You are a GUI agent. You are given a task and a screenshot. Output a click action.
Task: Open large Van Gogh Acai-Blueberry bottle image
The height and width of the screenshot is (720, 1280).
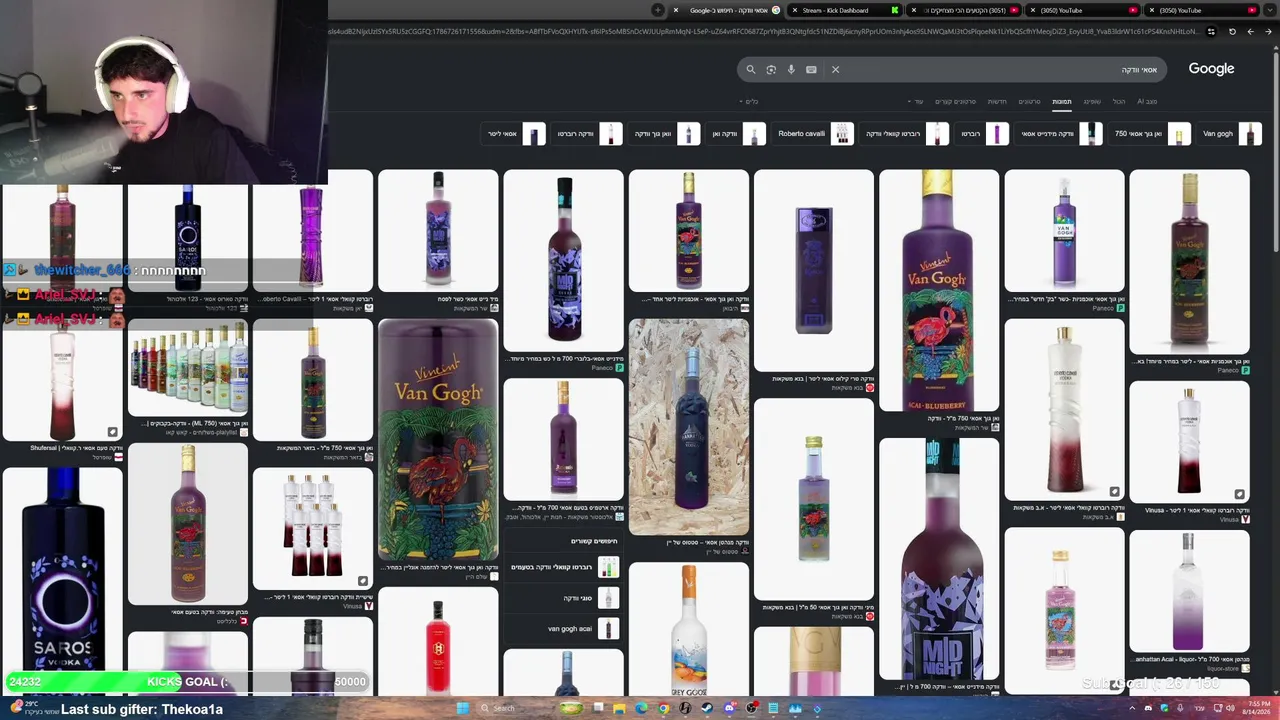coord(939,290)
